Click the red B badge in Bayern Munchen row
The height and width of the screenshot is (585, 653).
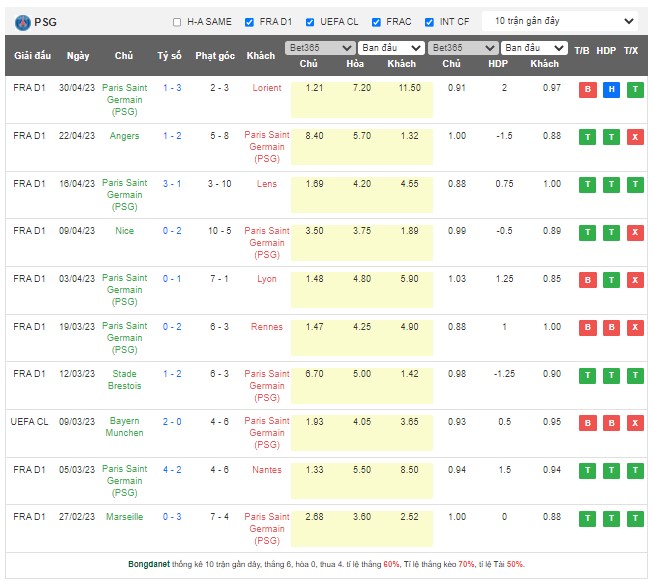[x=585, y=423]
